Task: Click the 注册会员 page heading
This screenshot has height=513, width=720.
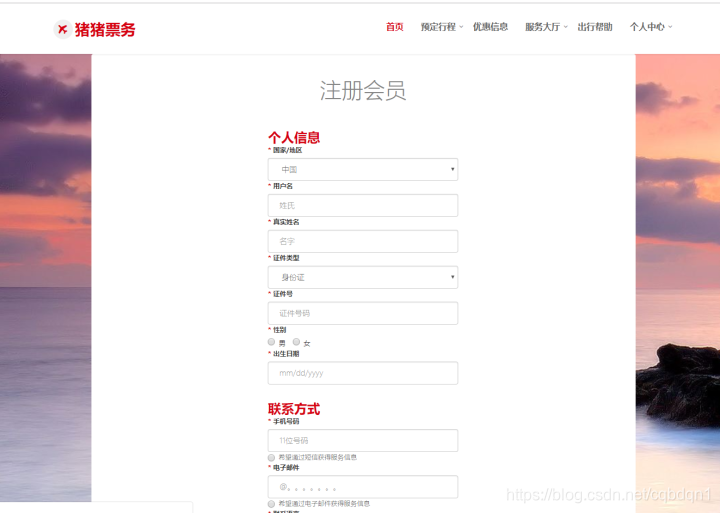Action: (x=363, y=90)
